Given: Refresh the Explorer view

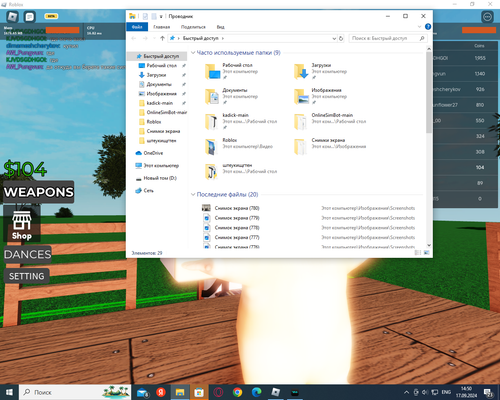Looking at the screenshot, I should pos(341,39).
